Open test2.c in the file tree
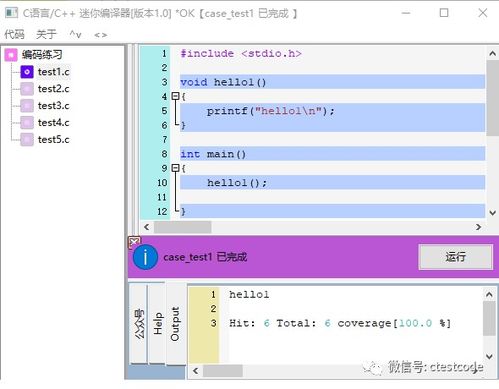This screenshot has width=499, height=389. (x=54, y=89)
